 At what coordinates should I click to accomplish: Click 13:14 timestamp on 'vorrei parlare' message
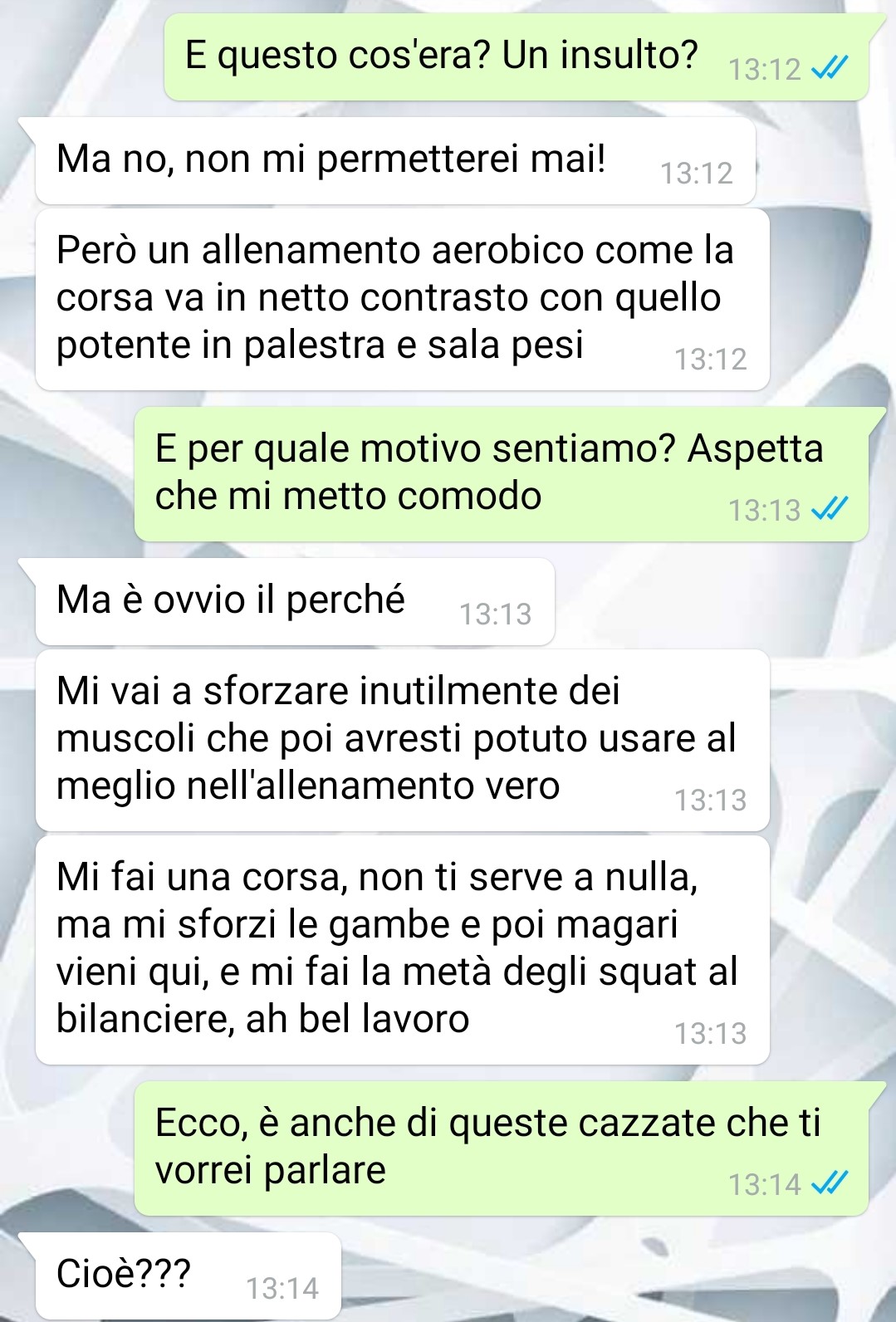coord(764,1183)
